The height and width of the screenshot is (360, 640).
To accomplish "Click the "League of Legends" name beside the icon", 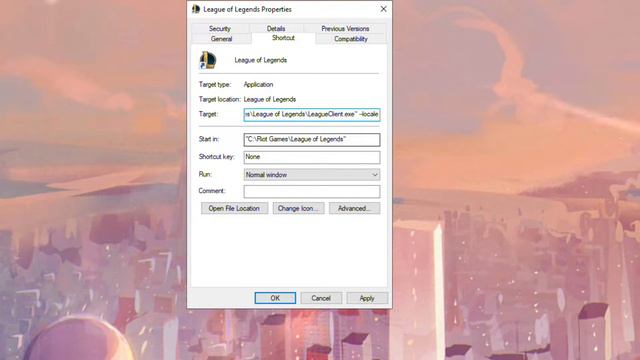I will 260,60.
